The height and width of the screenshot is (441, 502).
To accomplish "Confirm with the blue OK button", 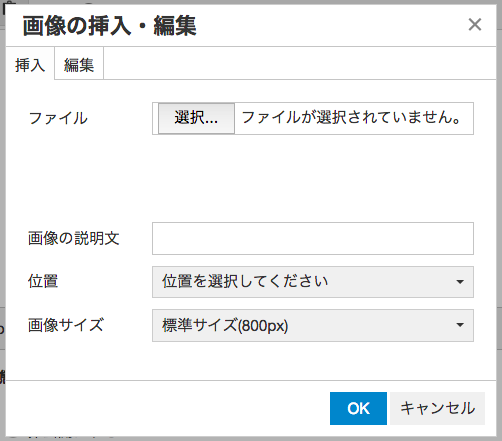I will pos(358,408).
